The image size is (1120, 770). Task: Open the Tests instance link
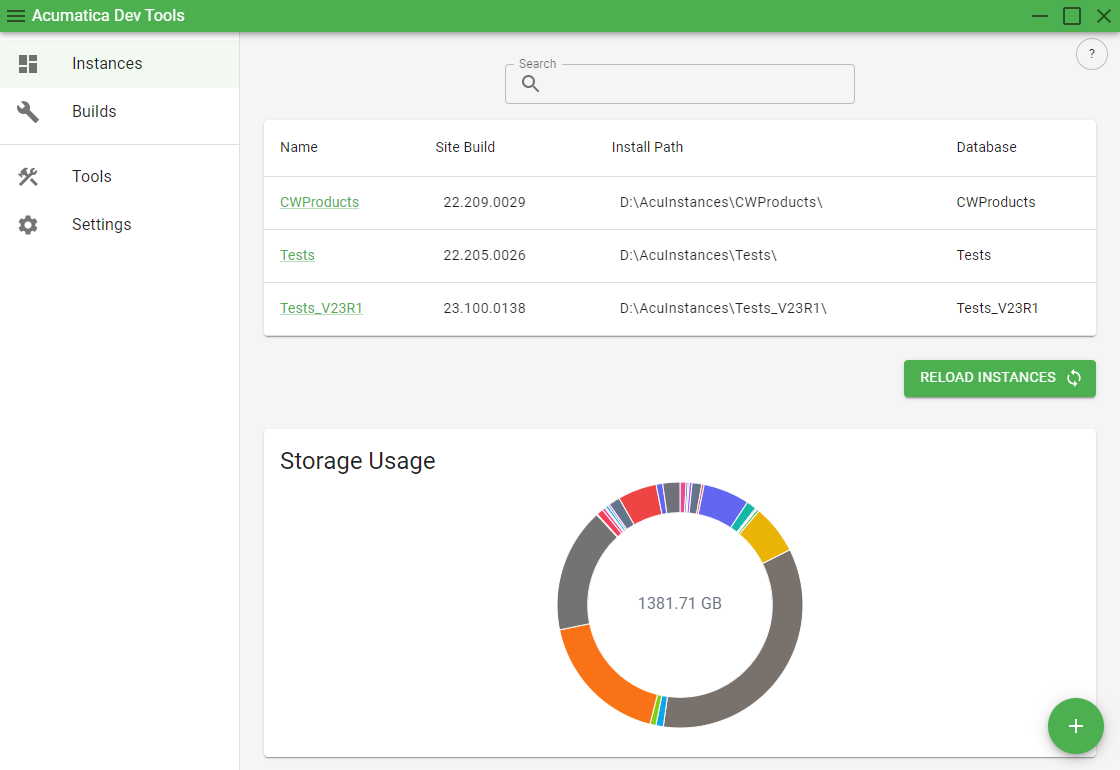tap(297, 255)
